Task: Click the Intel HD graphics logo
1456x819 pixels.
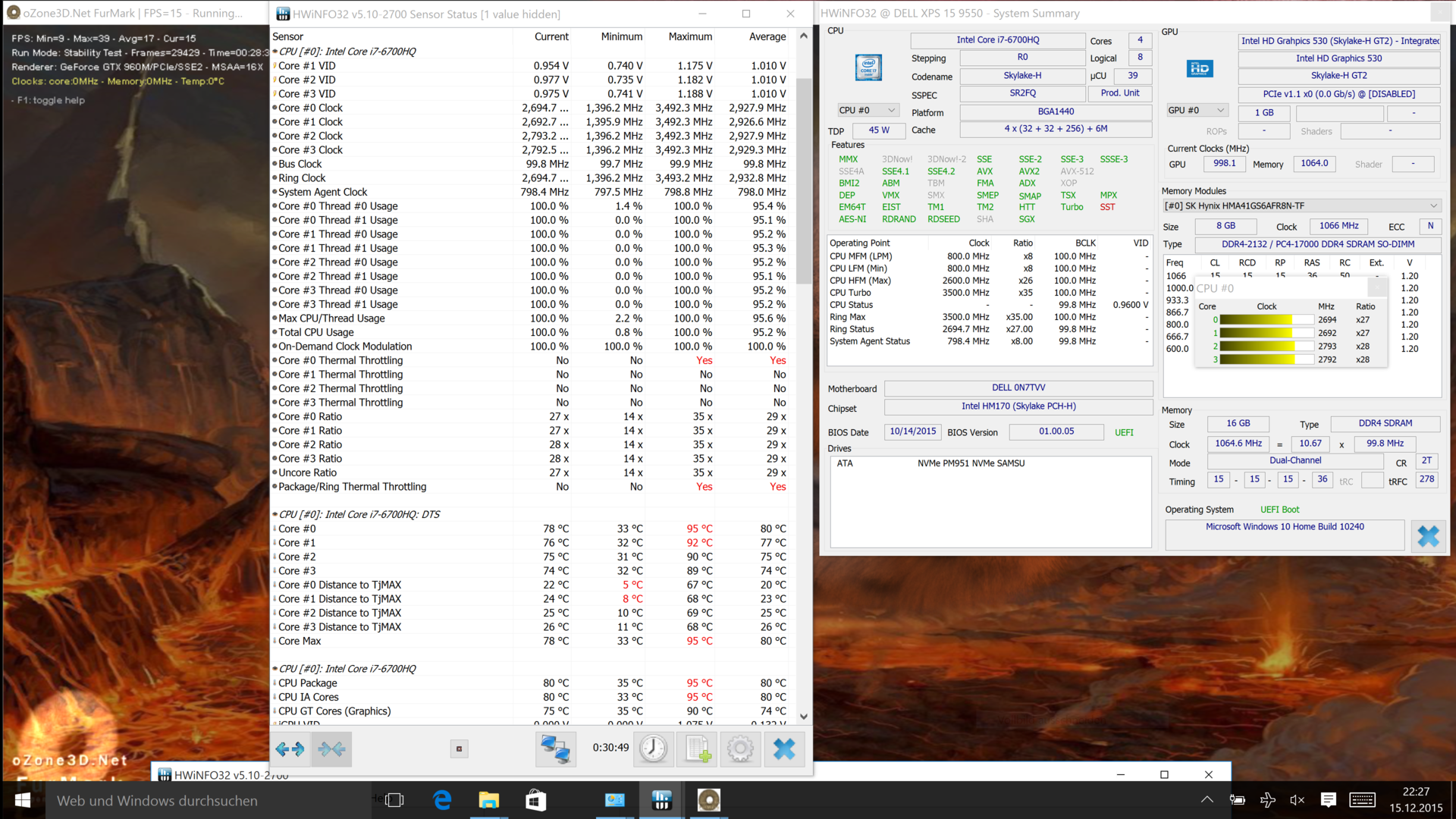Action: click(1199, 69)
